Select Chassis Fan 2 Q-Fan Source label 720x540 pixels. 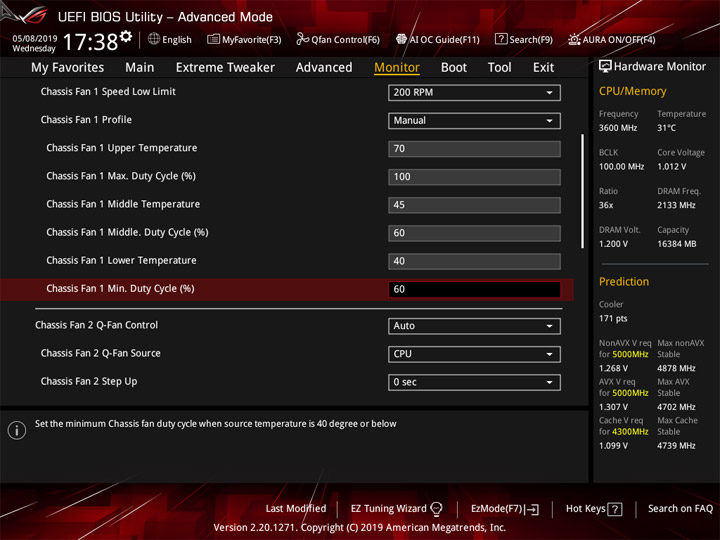pyautogui.click(x=101, y=353)
